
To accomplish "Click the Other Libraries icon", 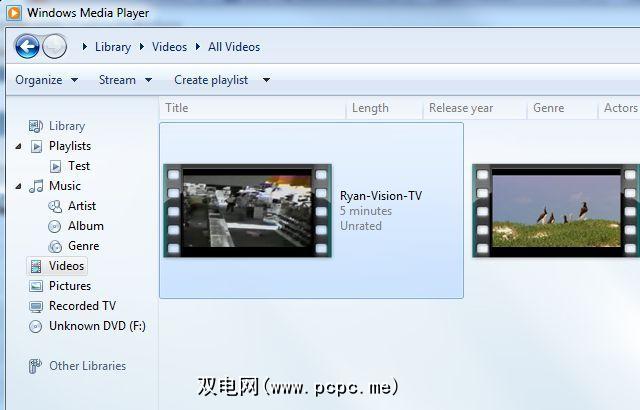I will click(x=35, y=366).
